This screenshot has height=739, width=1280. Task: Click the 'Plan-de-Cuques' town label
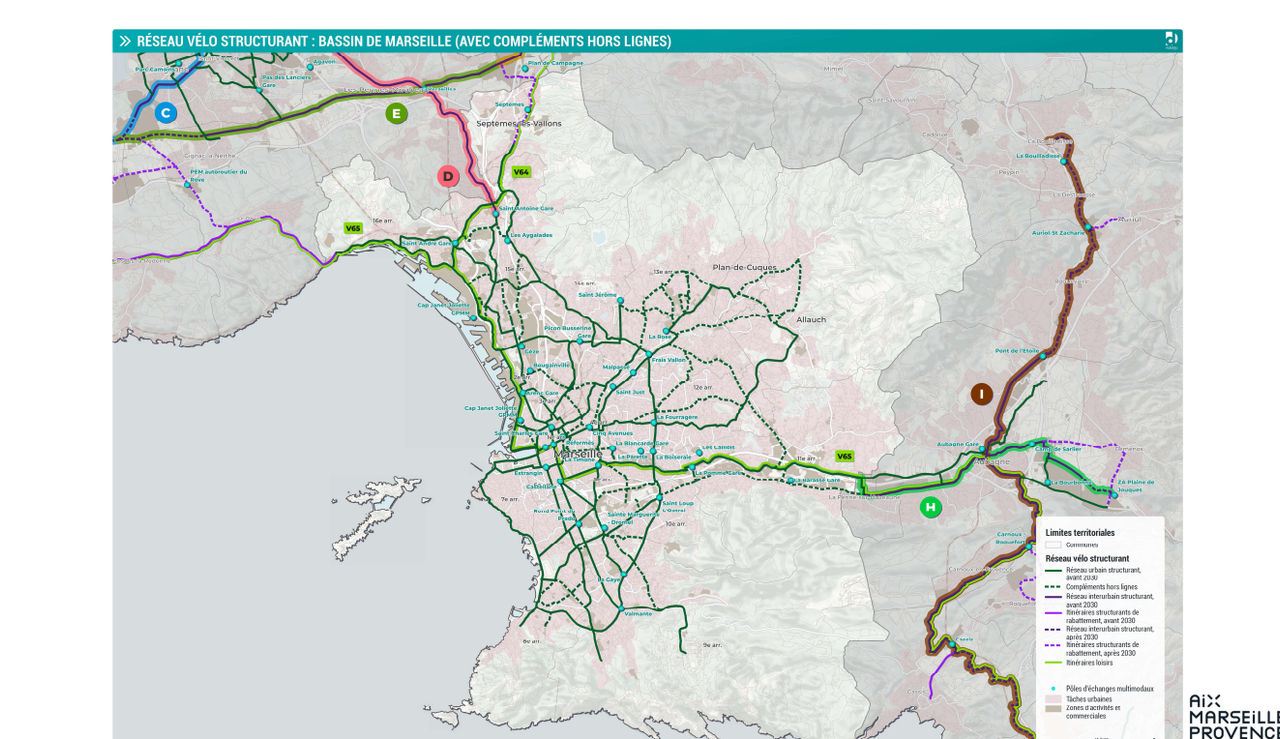tap(744, 267)
